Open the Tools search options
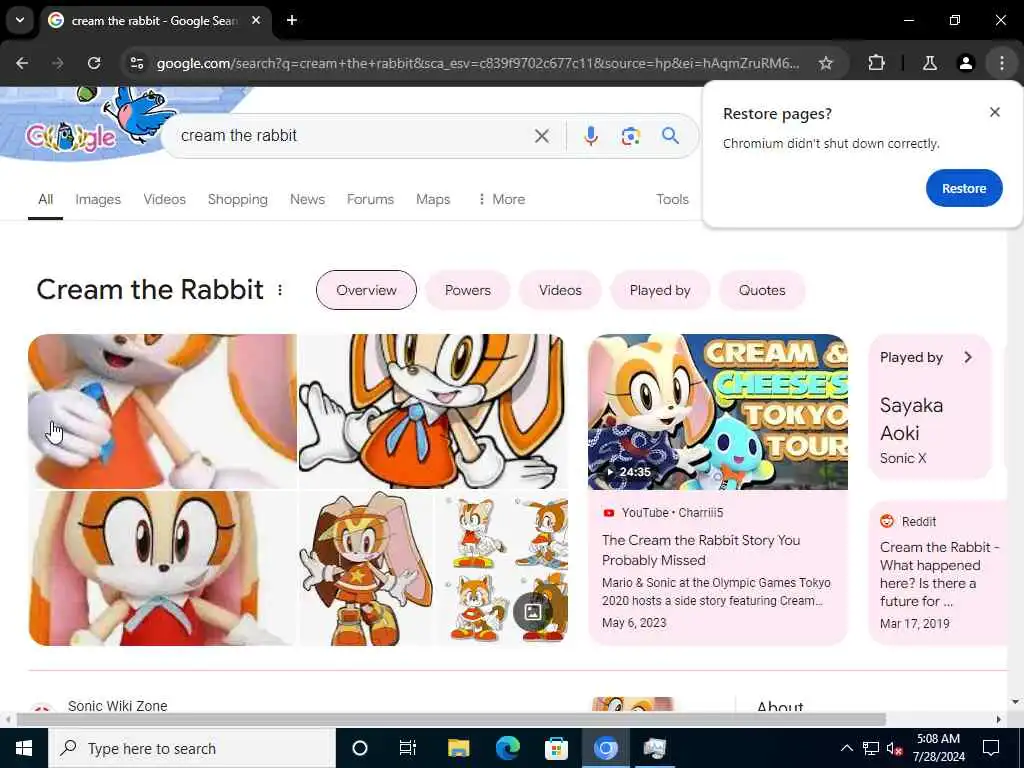1024x768 pixels. pos(672,199)
